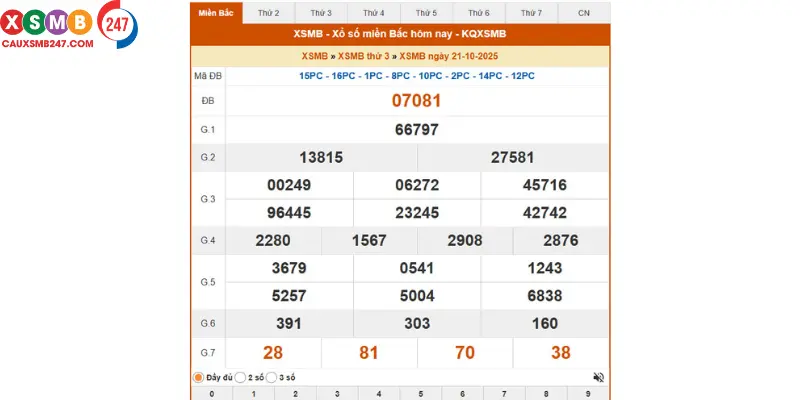Open the XSMB 247 site logo
Image resolution: width=800 pixels, height=400 pixels.
click(x=69, y=25)
